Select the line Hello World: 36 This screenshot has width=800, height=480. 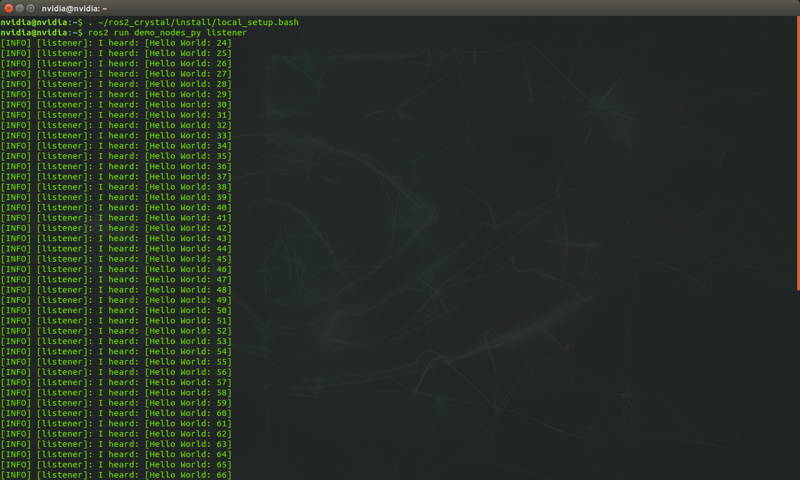coord(116,166)
